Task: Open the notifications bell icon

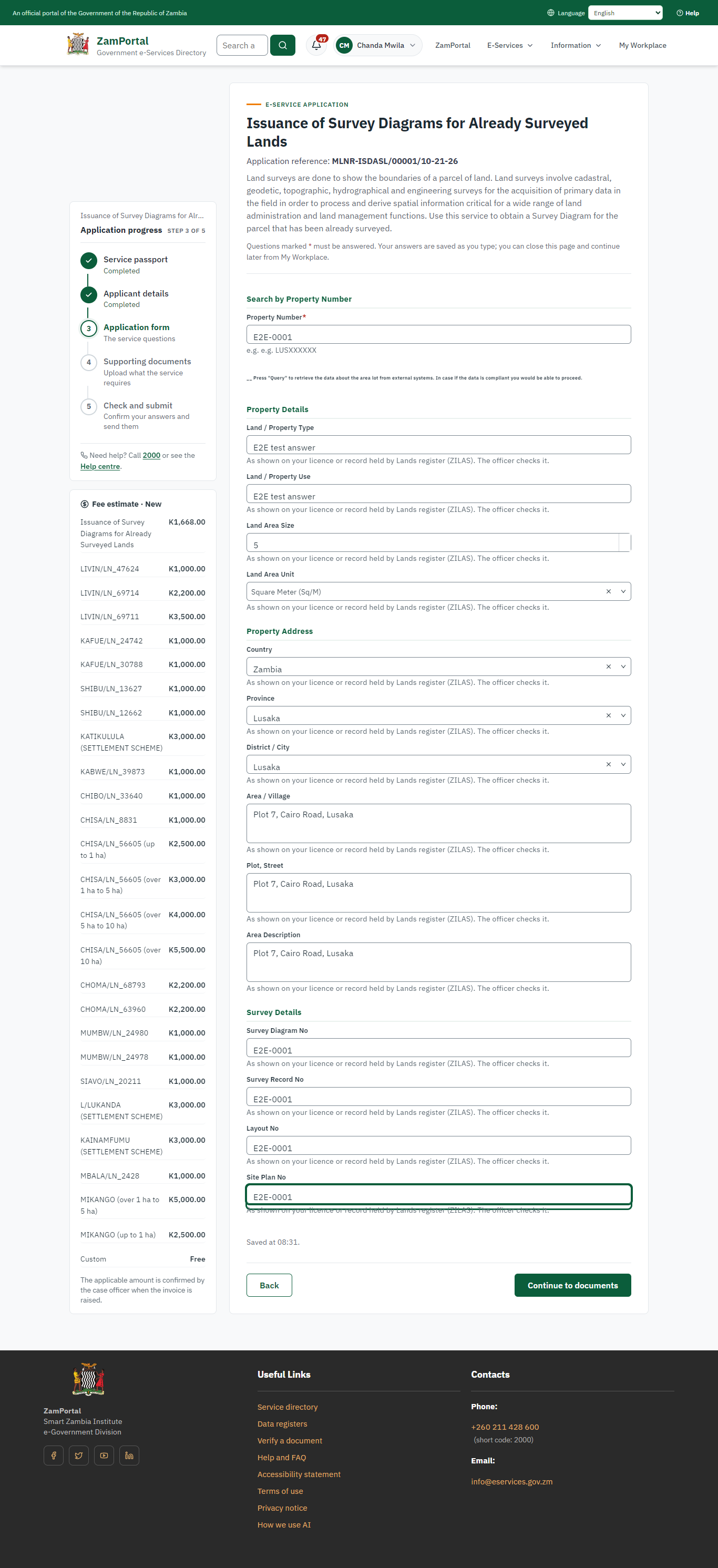Action: coord(316,45)
